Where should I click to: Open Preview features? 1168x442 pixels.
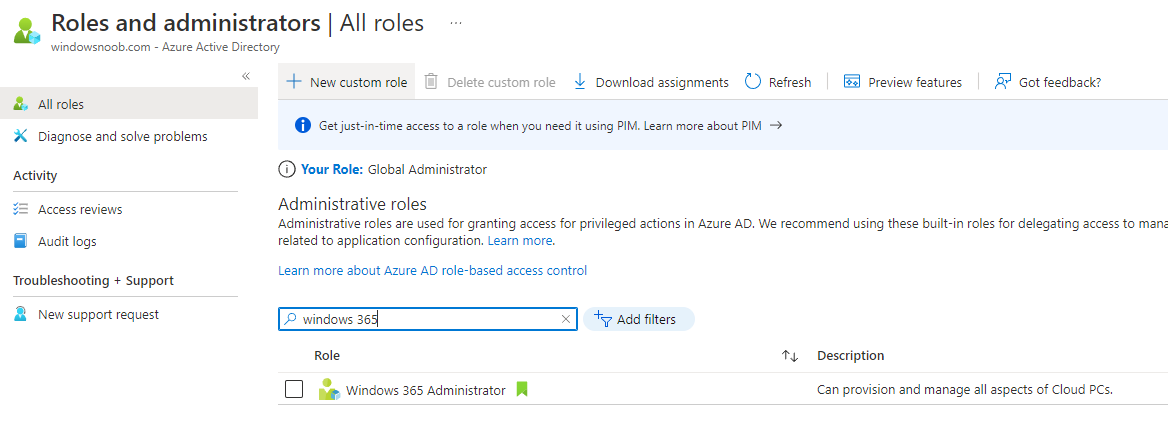903,82
